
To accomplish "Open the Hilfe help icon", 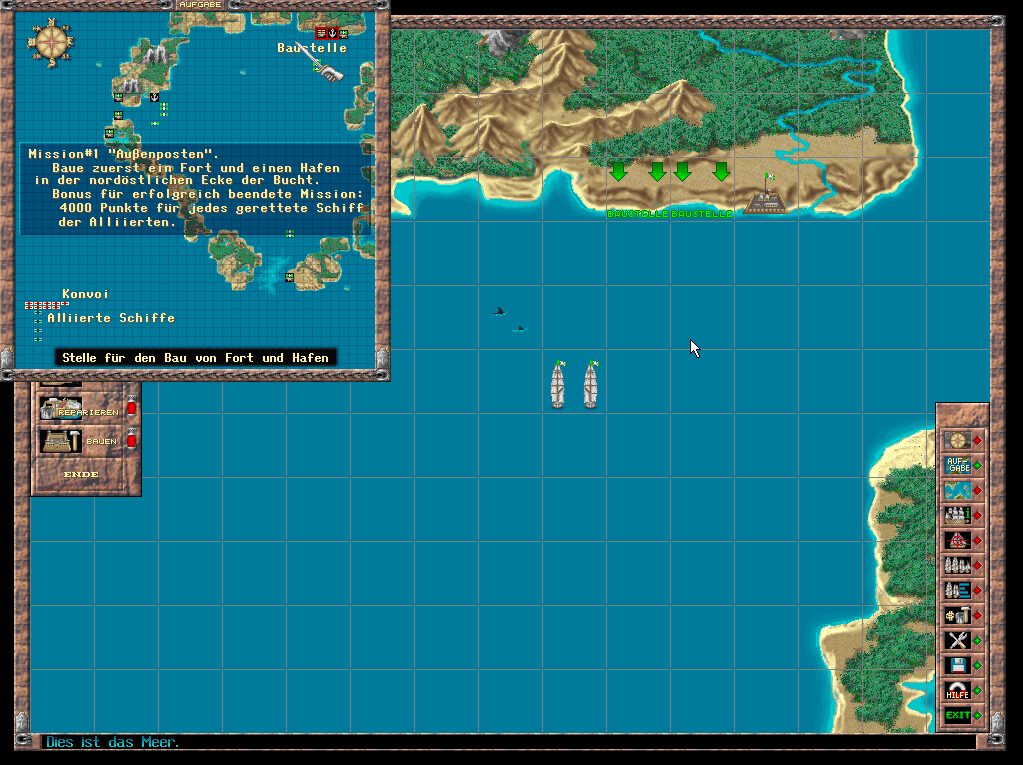I will point(957,690).
